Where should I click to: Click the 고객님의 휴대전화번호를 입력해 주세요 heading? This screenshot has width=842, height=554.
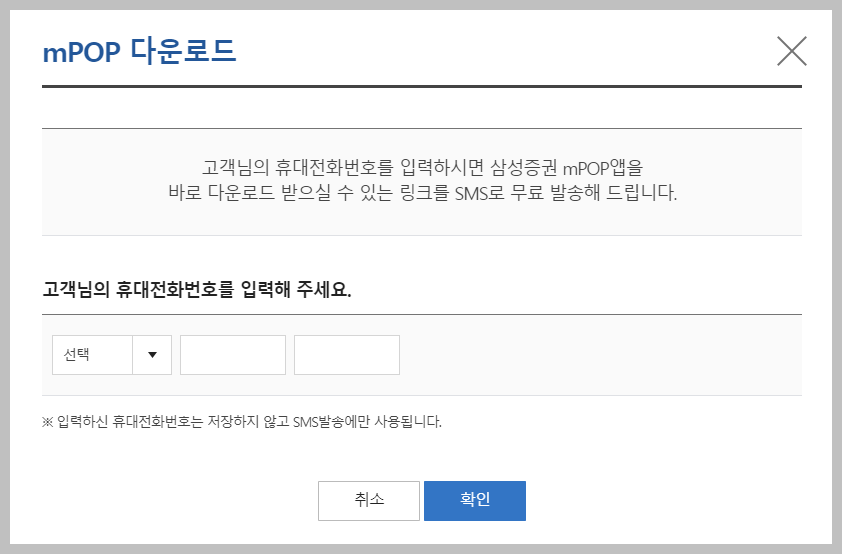pos(197,289)
